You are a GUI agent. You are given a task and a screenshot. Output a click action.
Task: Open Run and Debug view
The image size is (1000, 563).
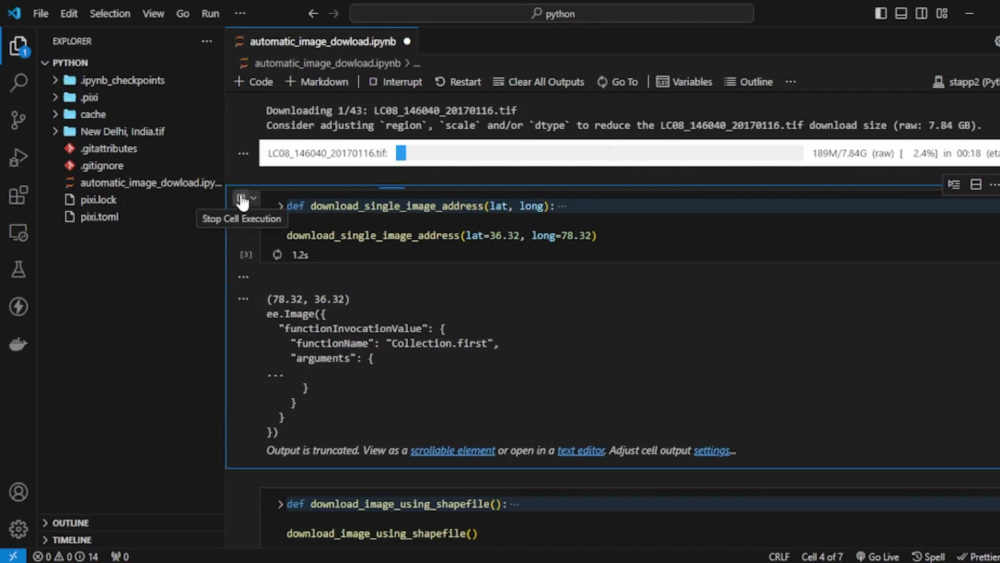[x=18, y=157]
